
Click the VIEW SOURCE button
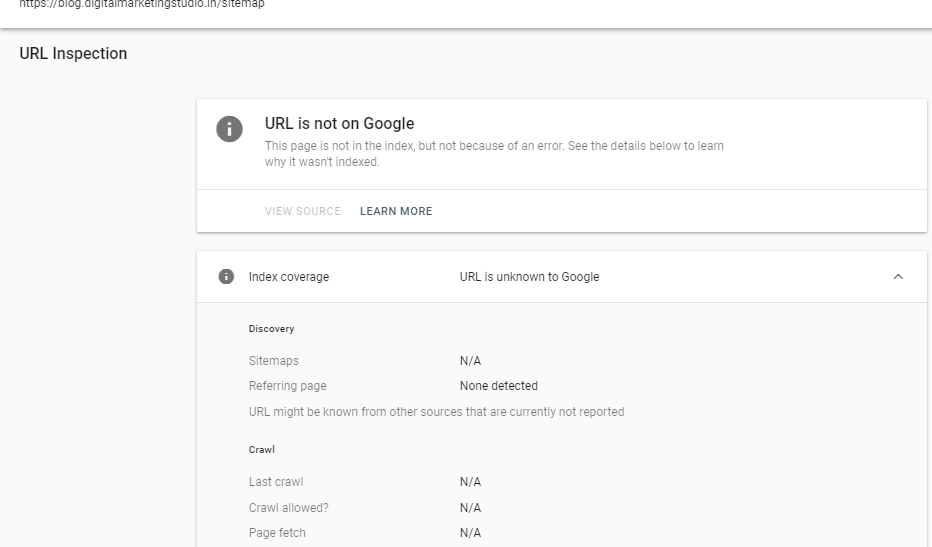click(x=302, y=212)
